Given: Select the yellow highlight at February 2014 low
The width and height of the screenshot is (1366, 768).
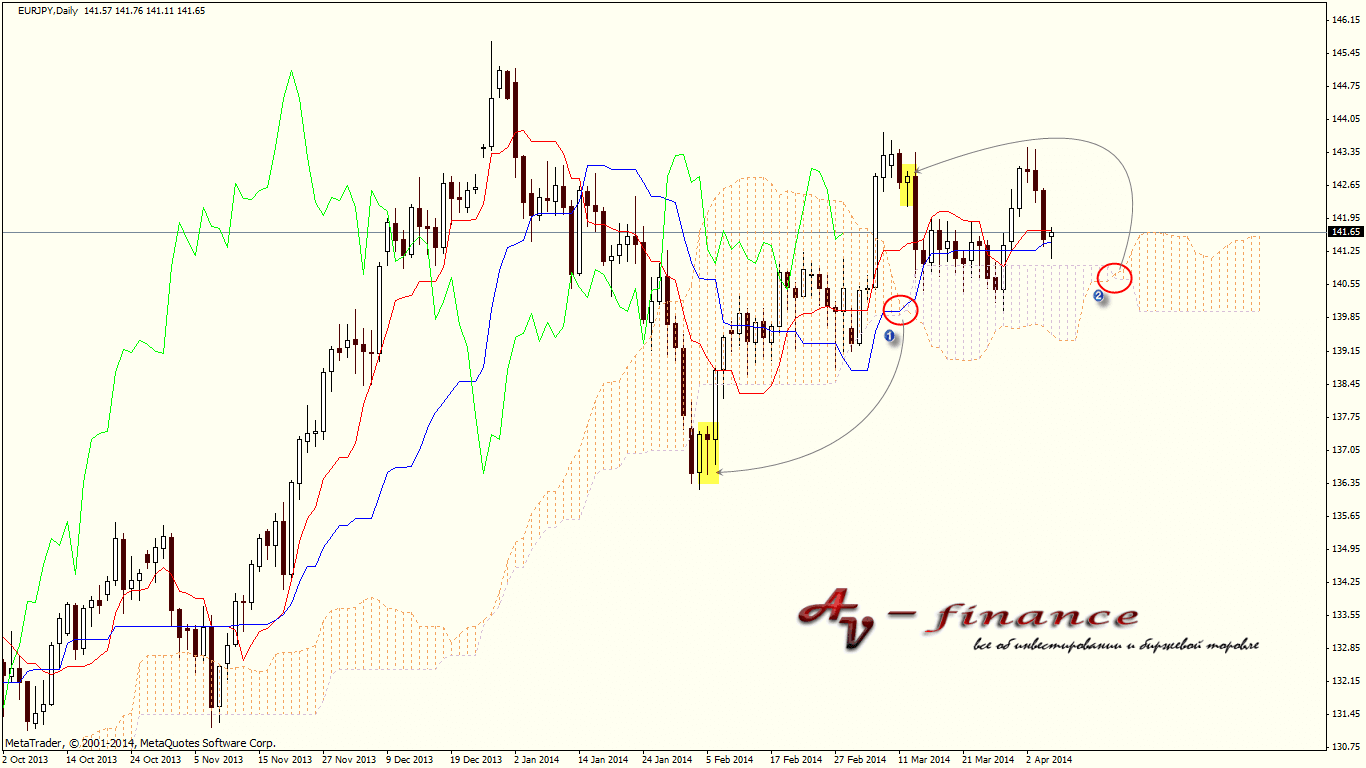Looking at the screenshot, I should [x=707, y=453].
